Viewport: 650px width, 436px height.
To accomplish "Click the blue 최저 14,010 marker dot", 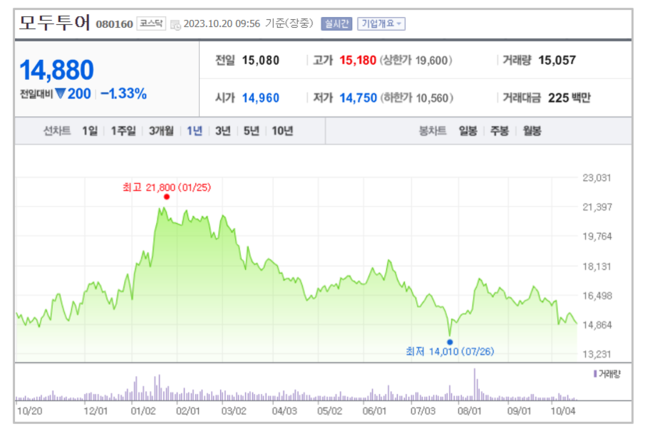I will 450,342.
